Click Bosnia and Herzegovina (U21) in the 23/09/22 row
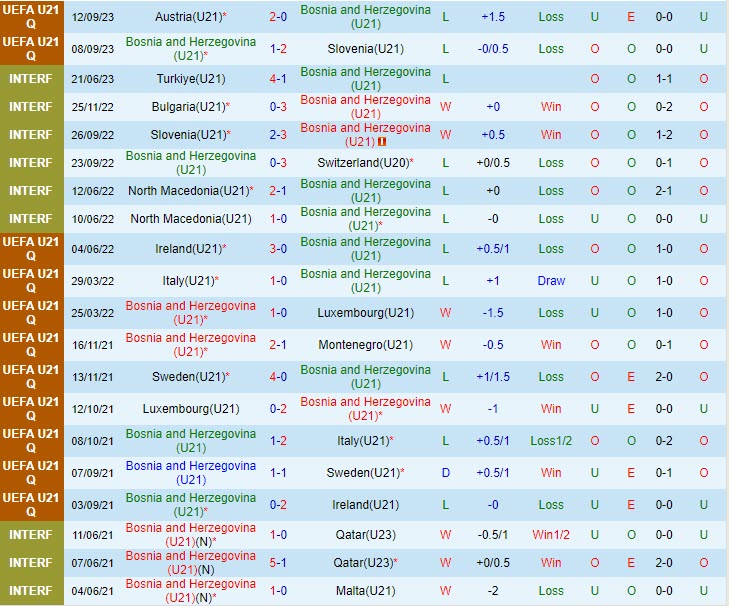 click(191, 163)
